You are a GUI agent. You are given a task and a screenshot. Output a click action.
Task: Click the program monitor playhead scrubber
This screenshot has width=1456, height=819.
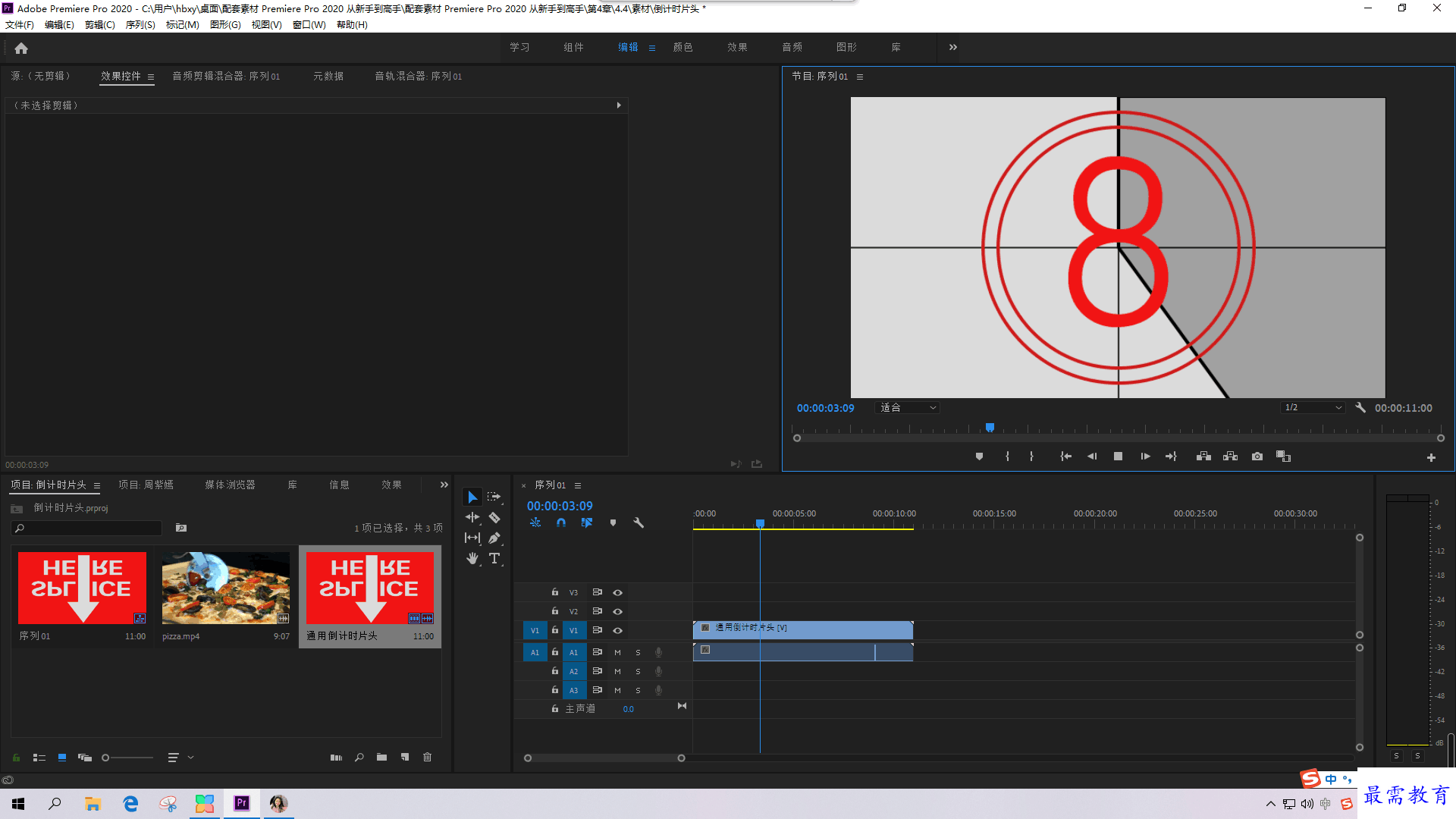pos(990,428)
